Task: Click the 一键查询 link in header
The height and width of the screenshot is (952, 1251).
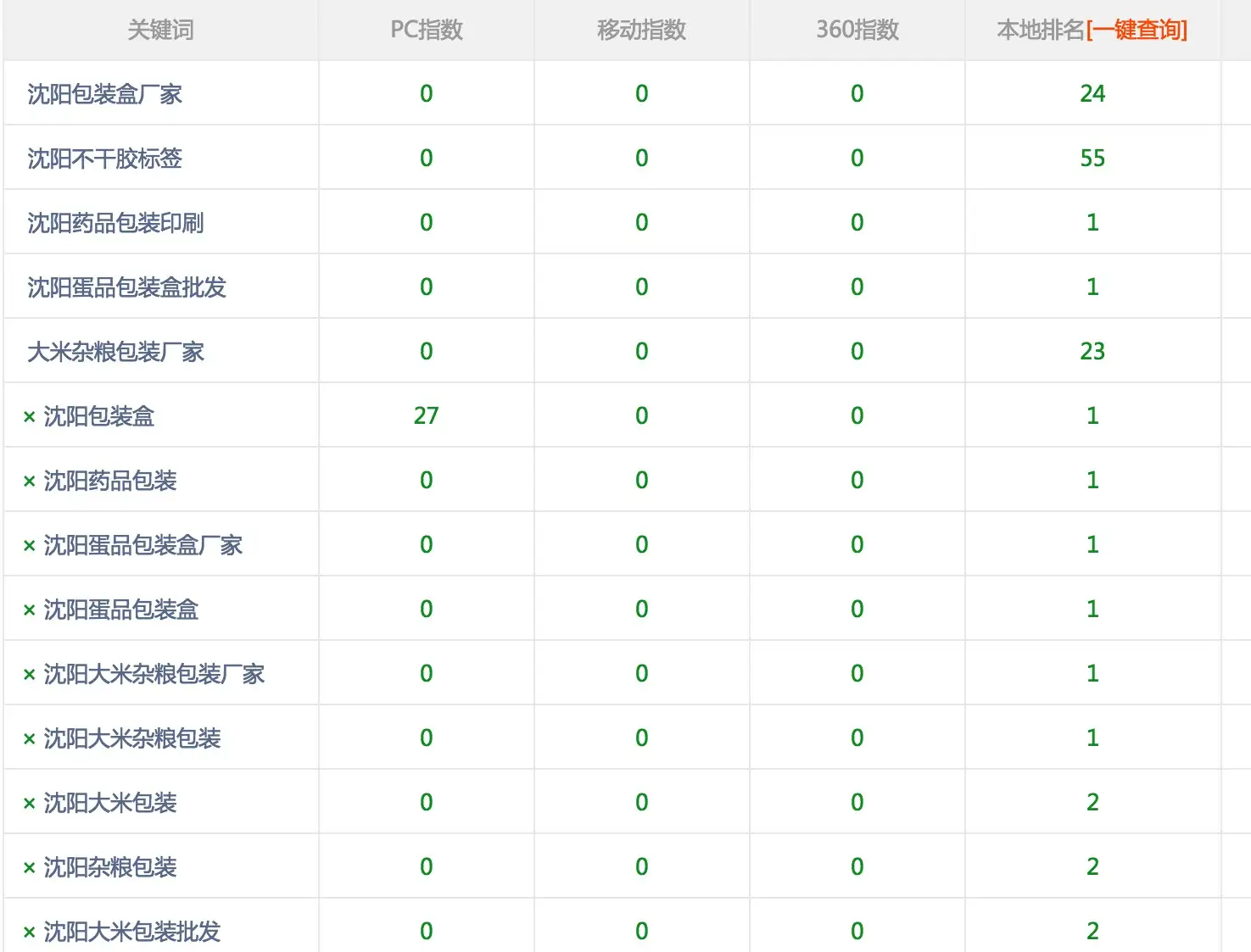Action: 1137,30
